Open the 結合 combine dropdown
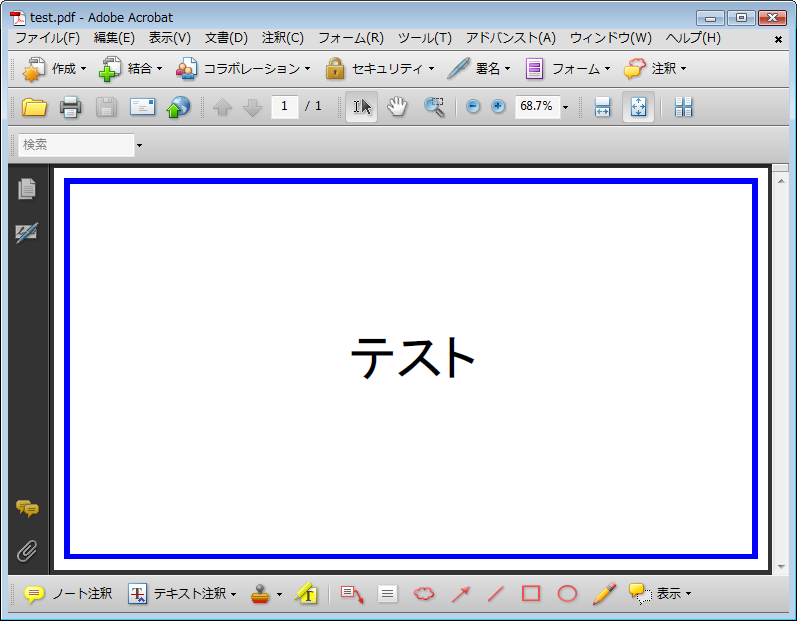The height and width of the screenshot is (621, 797). click(131, 69)
